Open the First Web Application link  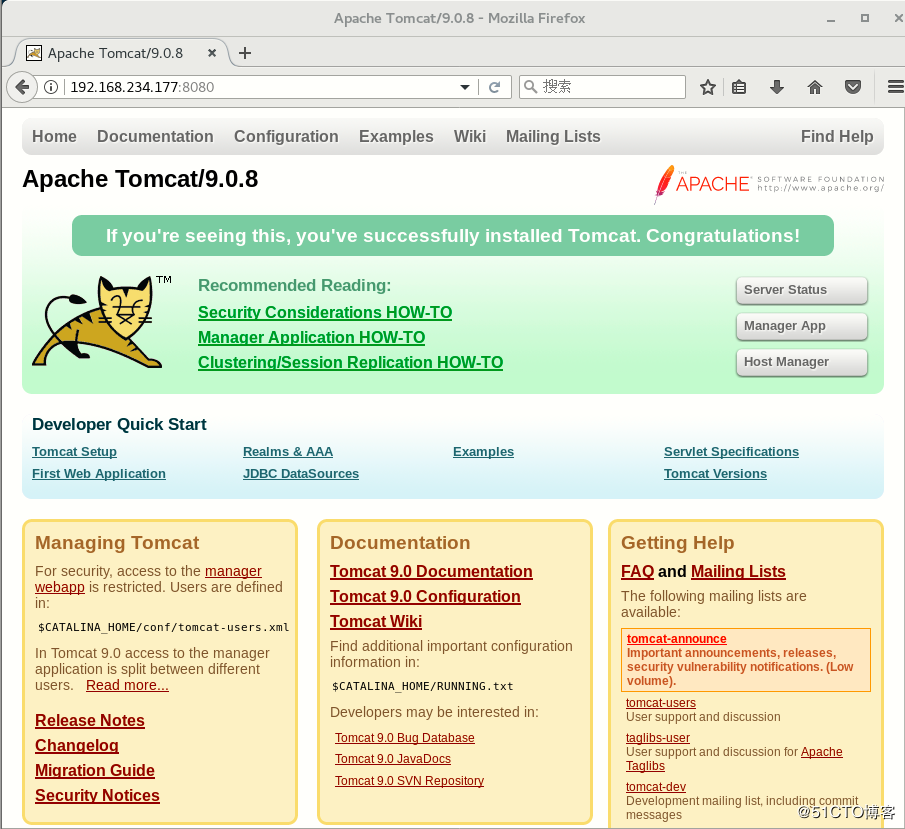pyautogui.click(x=99, y=473)
